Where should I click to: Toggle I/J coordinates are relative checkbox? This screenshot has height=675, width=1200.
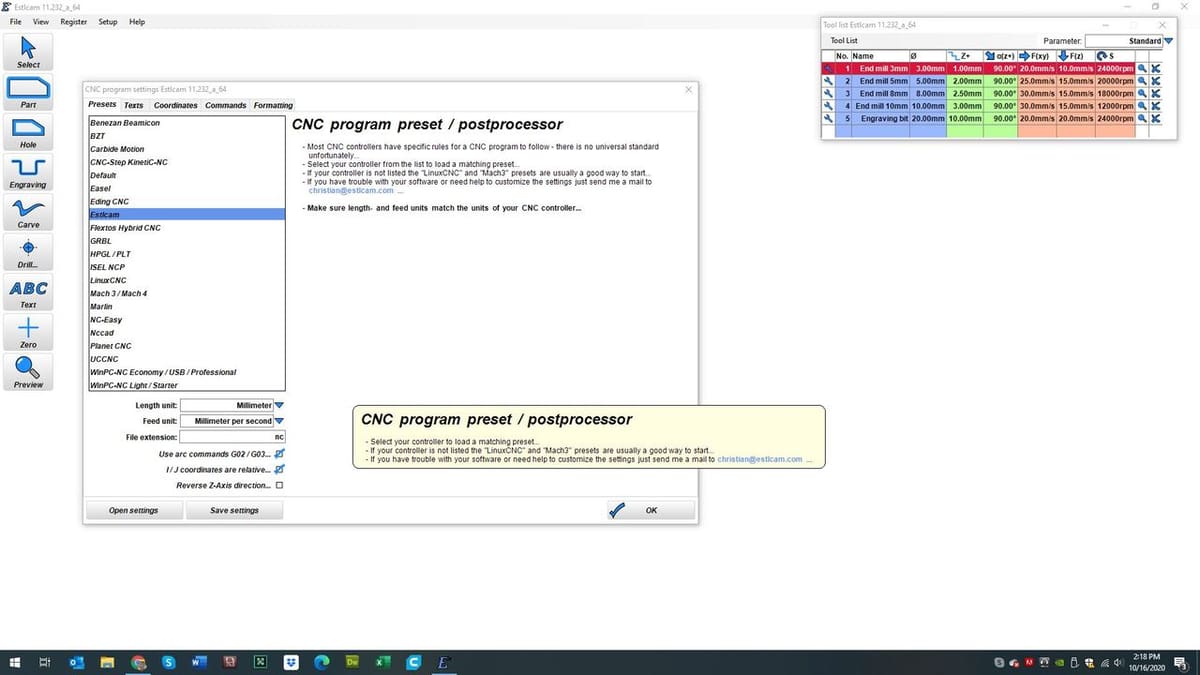click(x=279, y=469)
